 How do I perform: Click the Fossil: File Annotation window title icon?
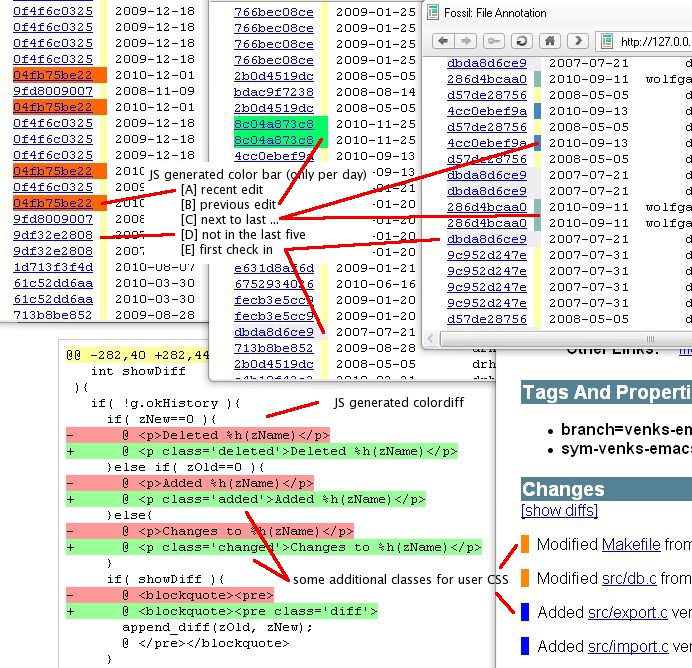pos(432,13)
